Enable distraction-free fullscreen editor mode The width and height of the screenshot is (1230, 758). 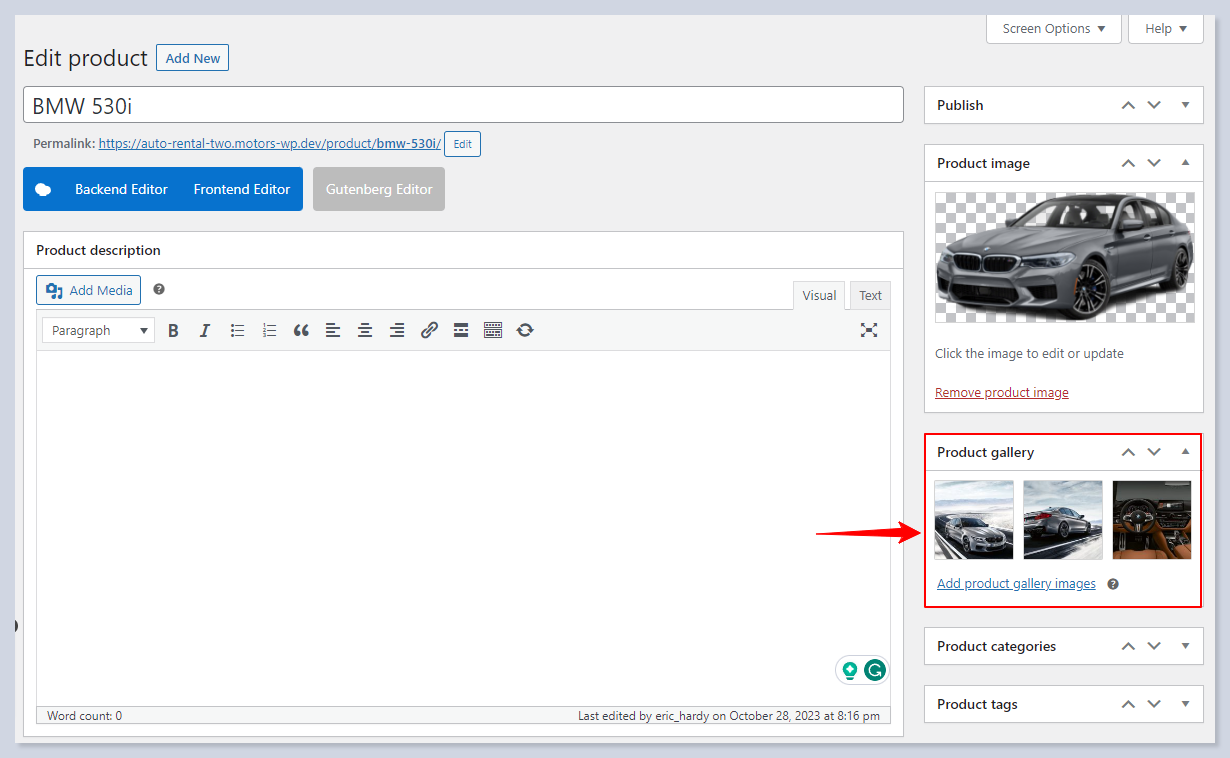click(x=869, y=330)
